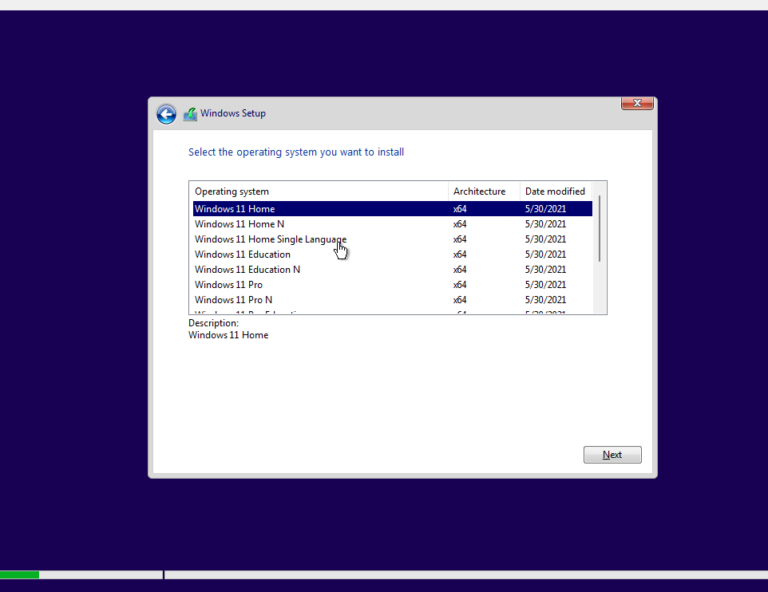
Task: Select the Windows 11 Pro row
Action: coord(392,284)
